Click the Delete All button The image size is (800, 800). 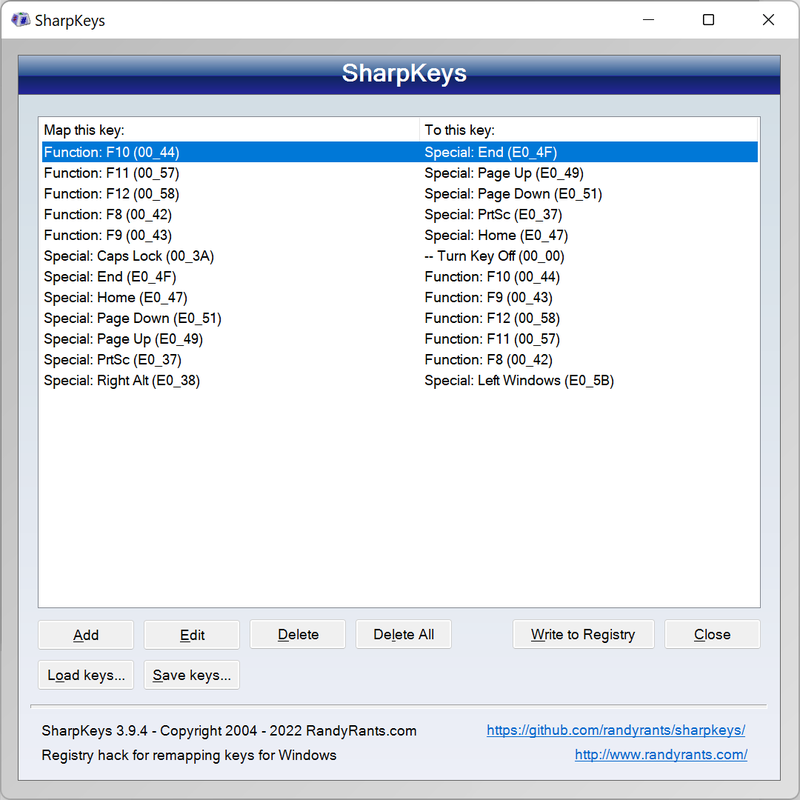pos(404,635)
